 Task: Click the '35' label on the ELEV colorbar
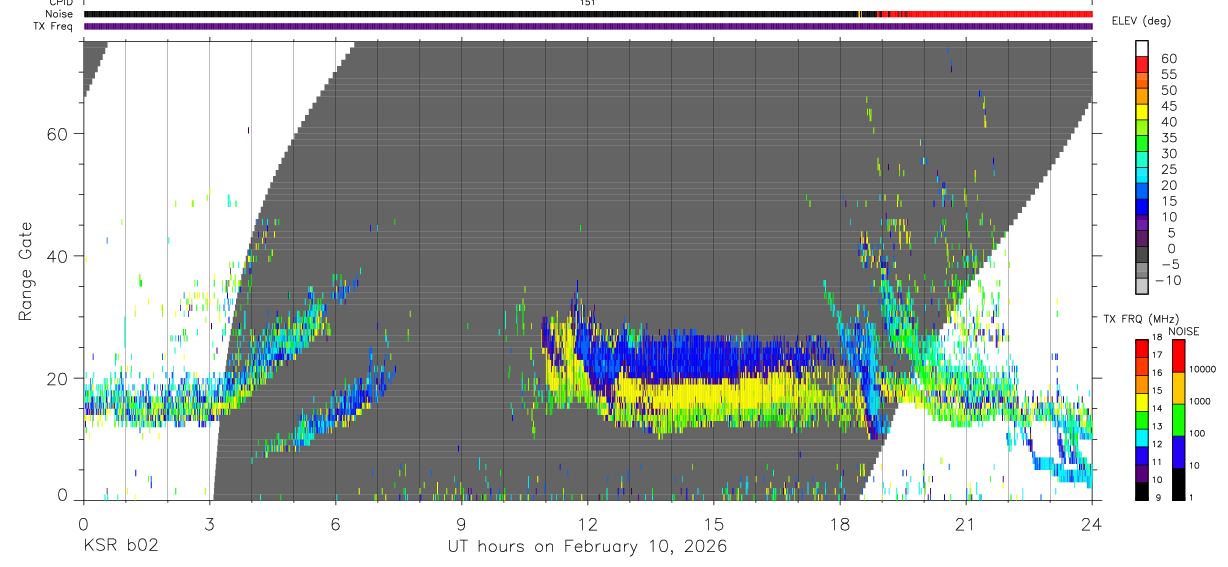click(x=1167, y=138)
